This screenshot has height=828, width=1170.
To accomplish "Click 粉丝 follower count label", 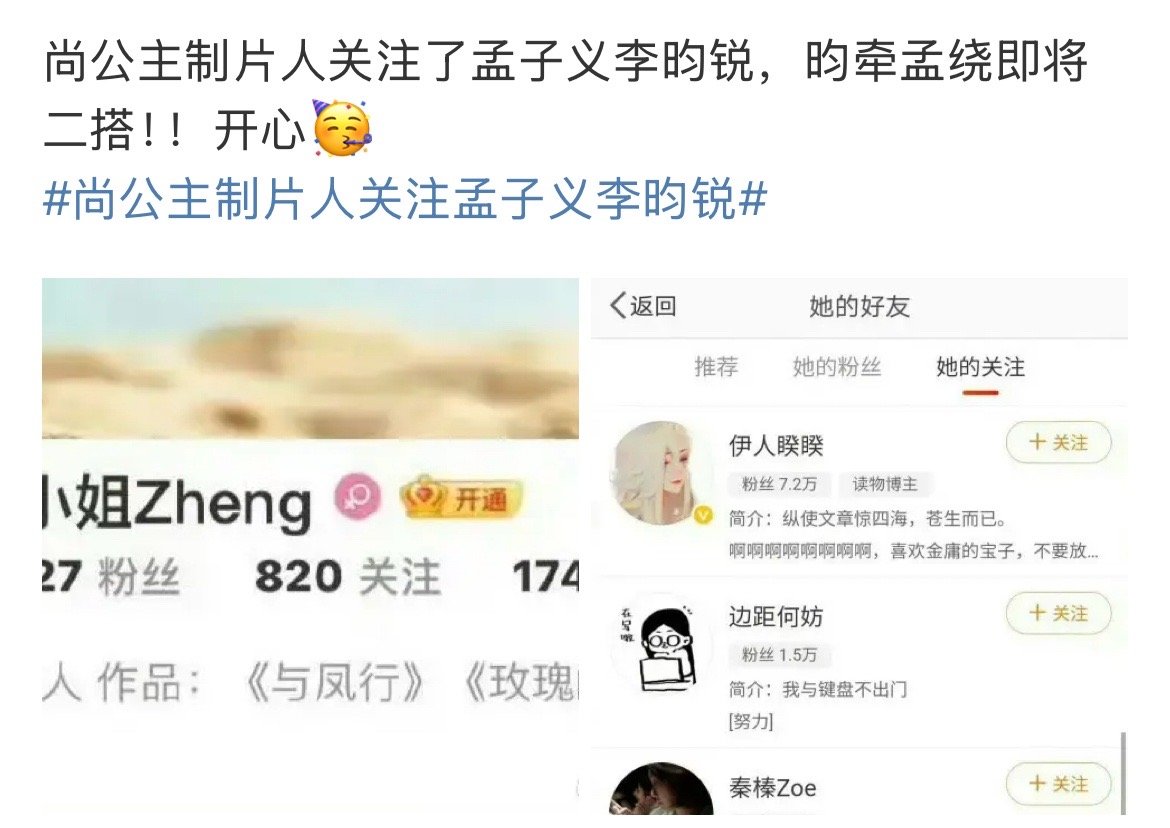I will coord(139,577).
